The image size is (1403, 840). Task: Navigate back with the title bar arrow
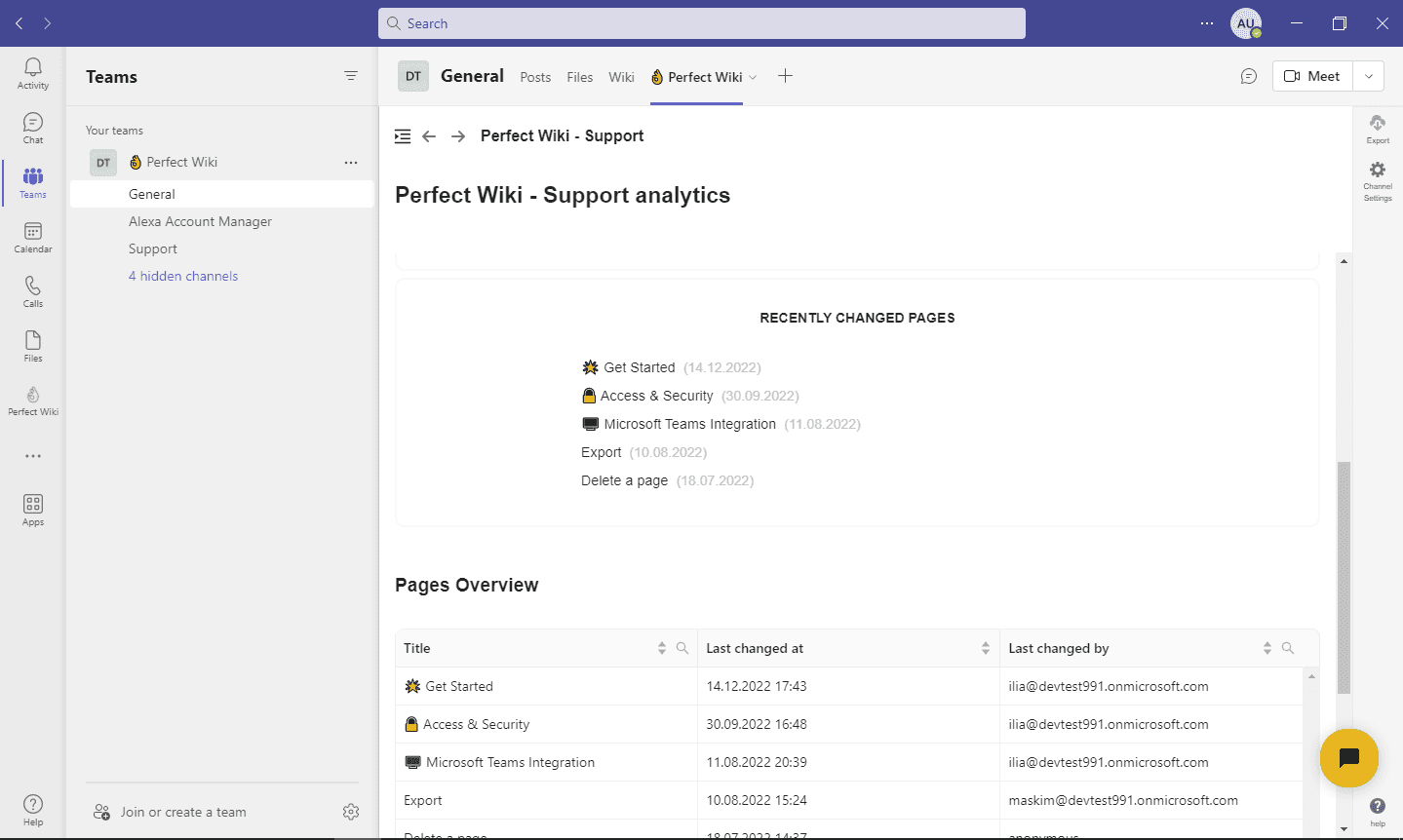[19, 23]
